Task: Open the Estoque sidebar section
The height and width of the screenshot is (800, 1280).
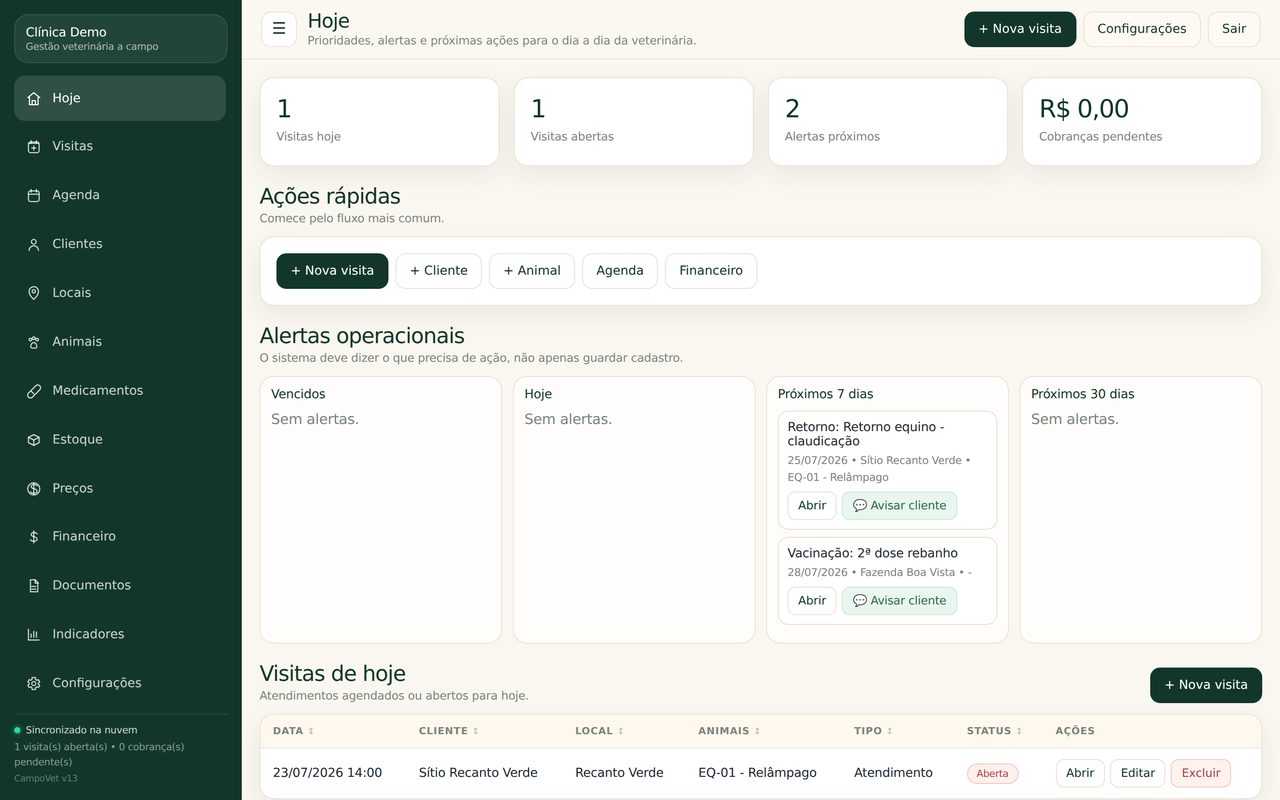Action: pyautogui.click(x=120, y=440)
